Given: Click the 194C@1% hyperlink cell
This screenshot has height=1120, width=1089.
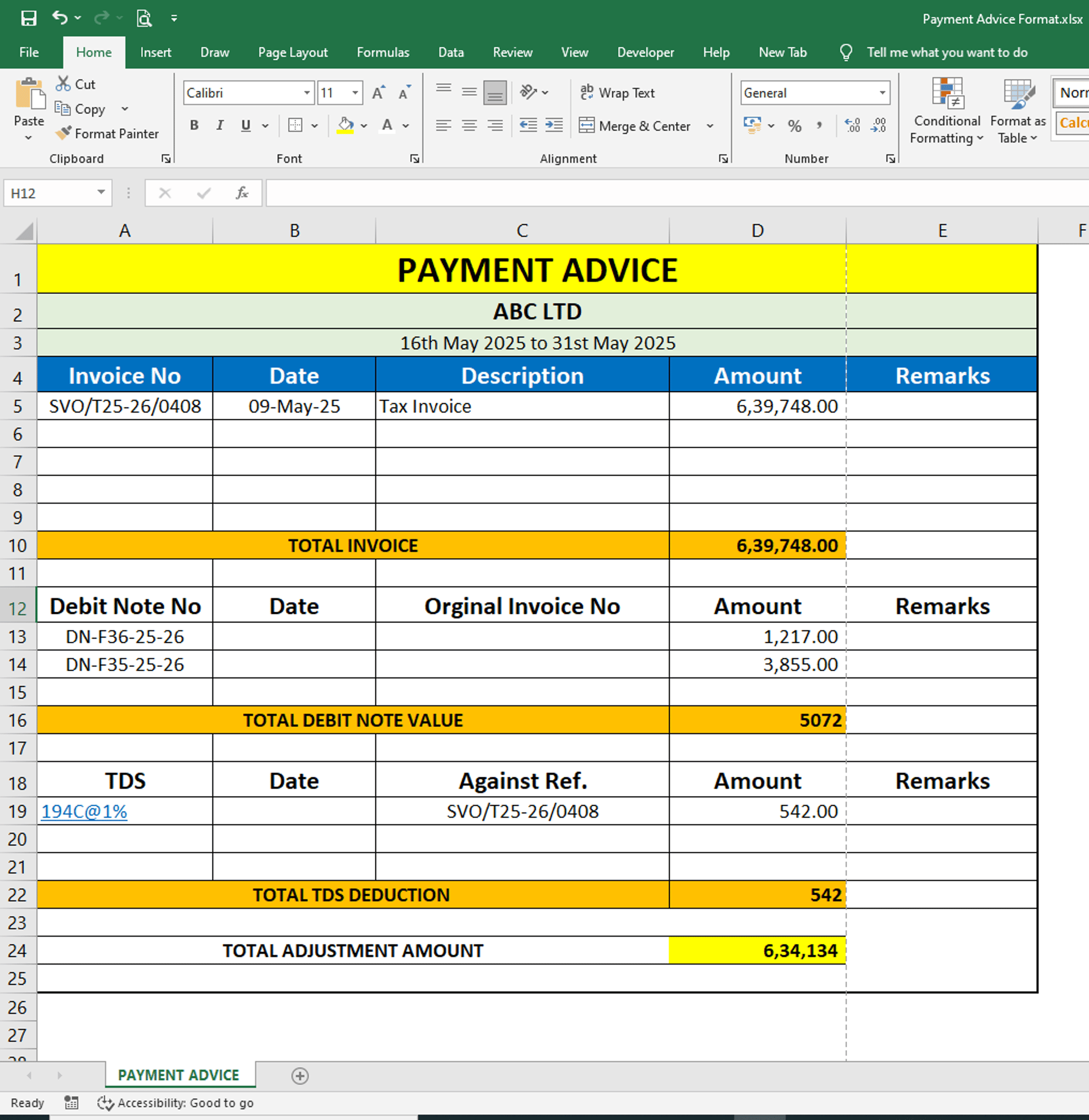Looking at the screenshot, I should [84, 811].
